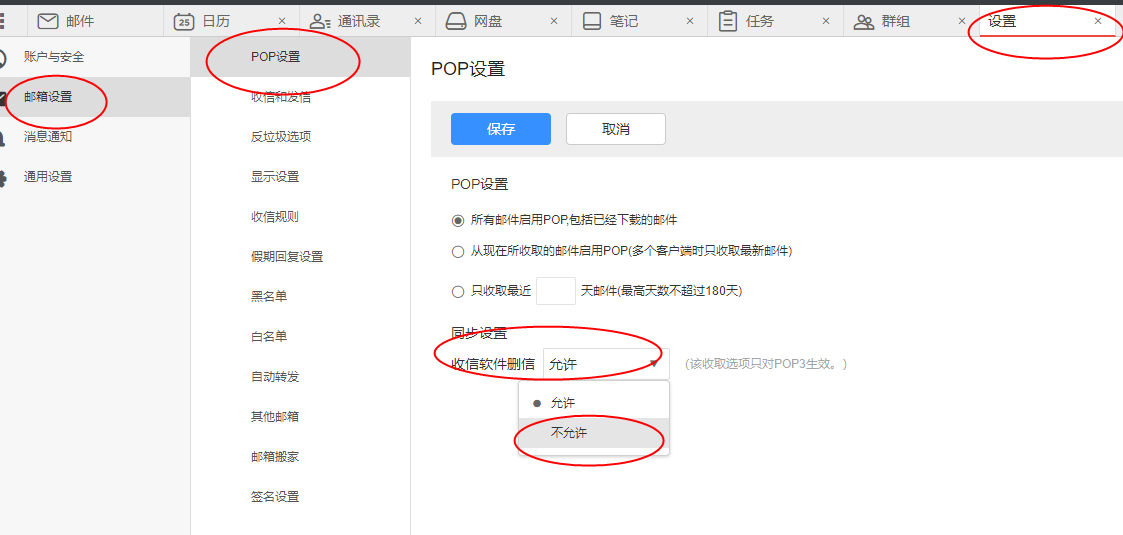Click the notes book icon
Screen dimensions: 1123x535
pyautogui.click(x=592, y=21)
